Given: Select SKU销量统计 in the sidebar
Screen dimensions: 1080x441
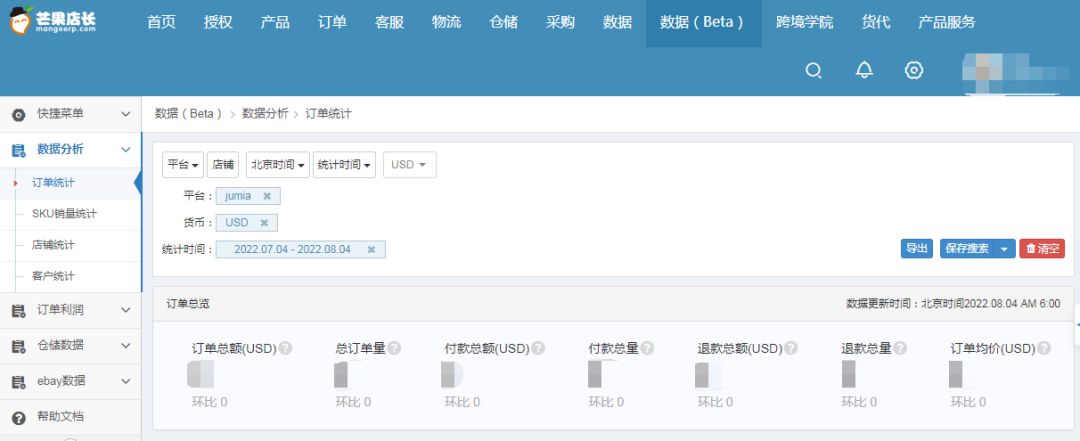Looking at the screenshot, I should 64,214.
